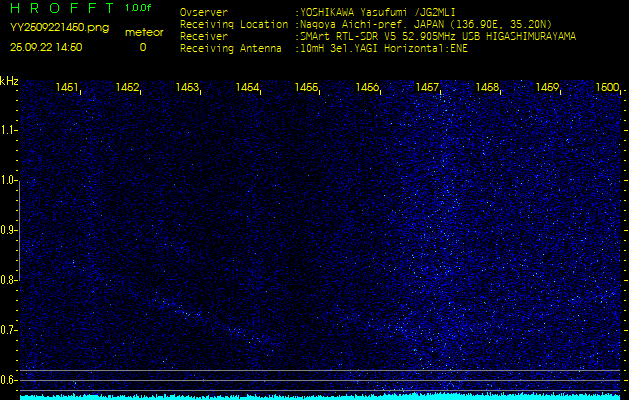This screenshot has width=629, height=400.
Task: Click the timestamp 25.09.22 14:50
Action: [46, 47]
